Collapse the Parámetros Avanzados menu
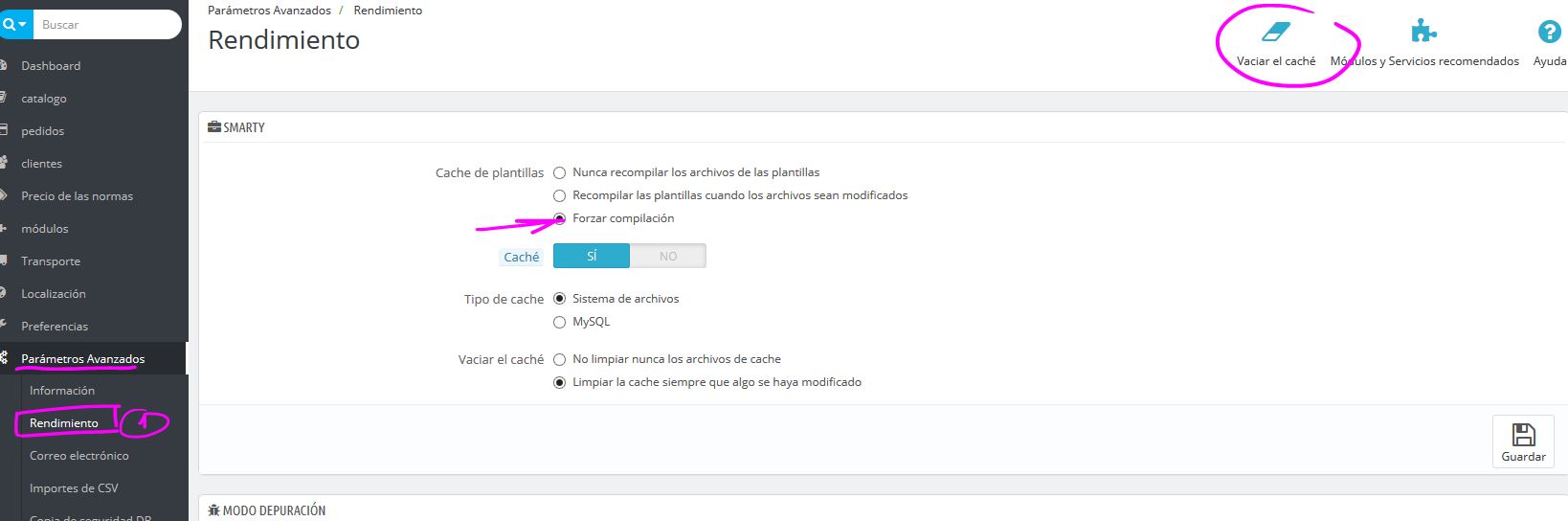The height and width of the screenshot is (521, 1568). 83,359
